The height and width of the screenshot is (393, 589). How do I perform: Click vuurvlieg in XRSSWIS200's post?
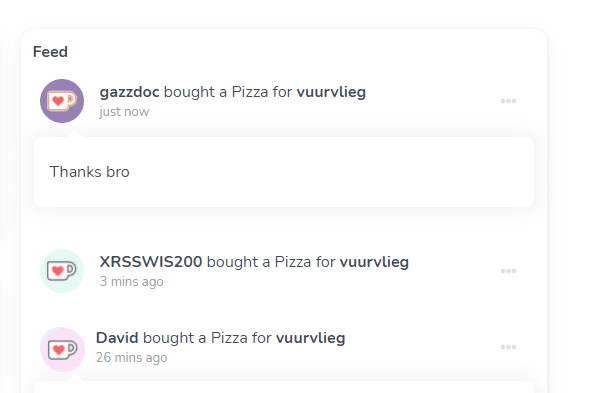[x=374, y=261]
